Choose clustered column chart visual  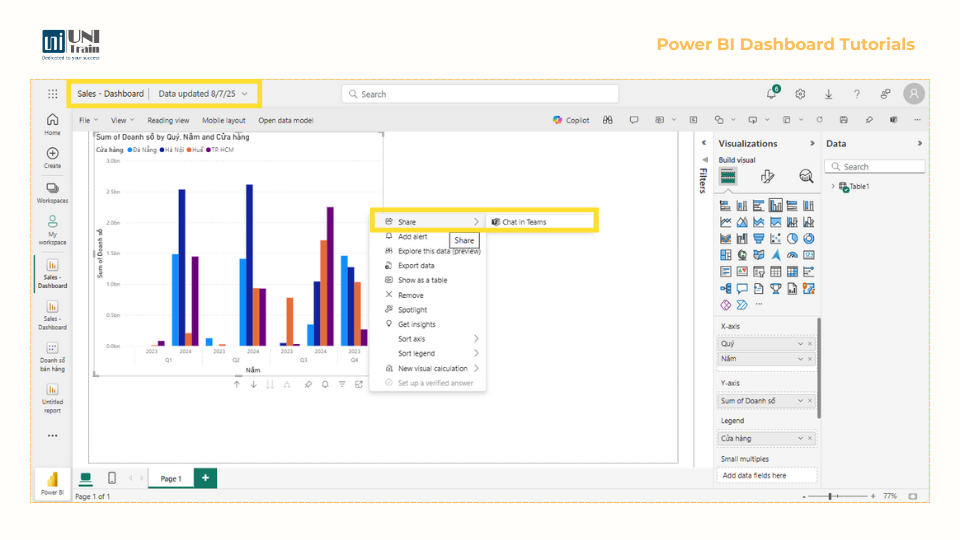[776, 206]
